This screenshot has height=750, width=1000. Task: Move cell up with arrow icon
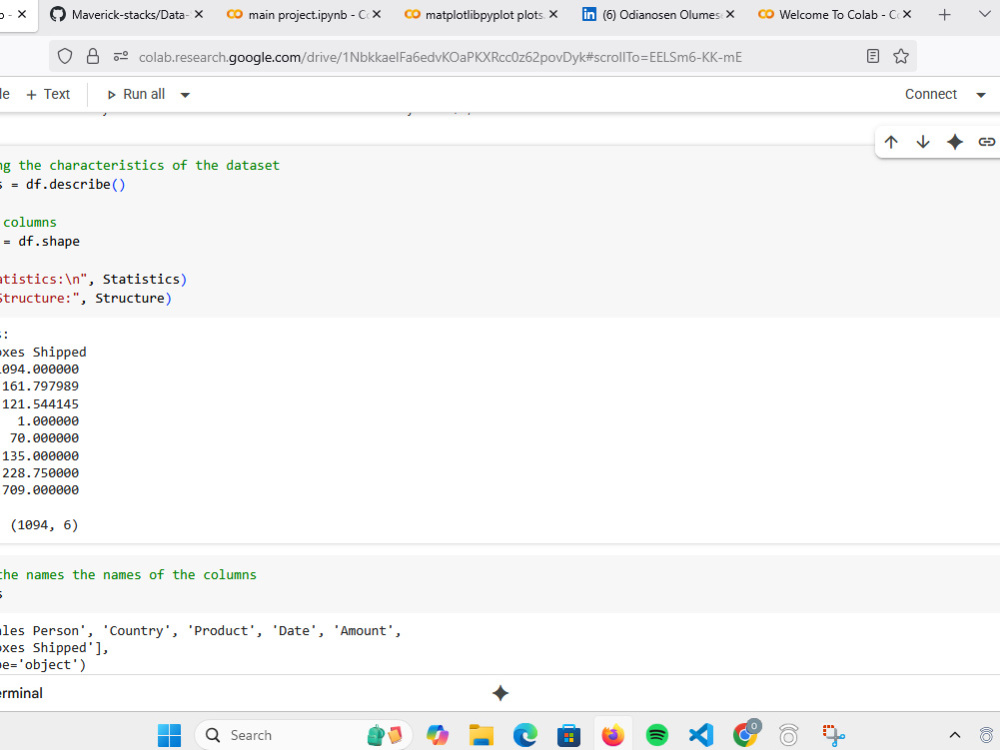point(891,142)
